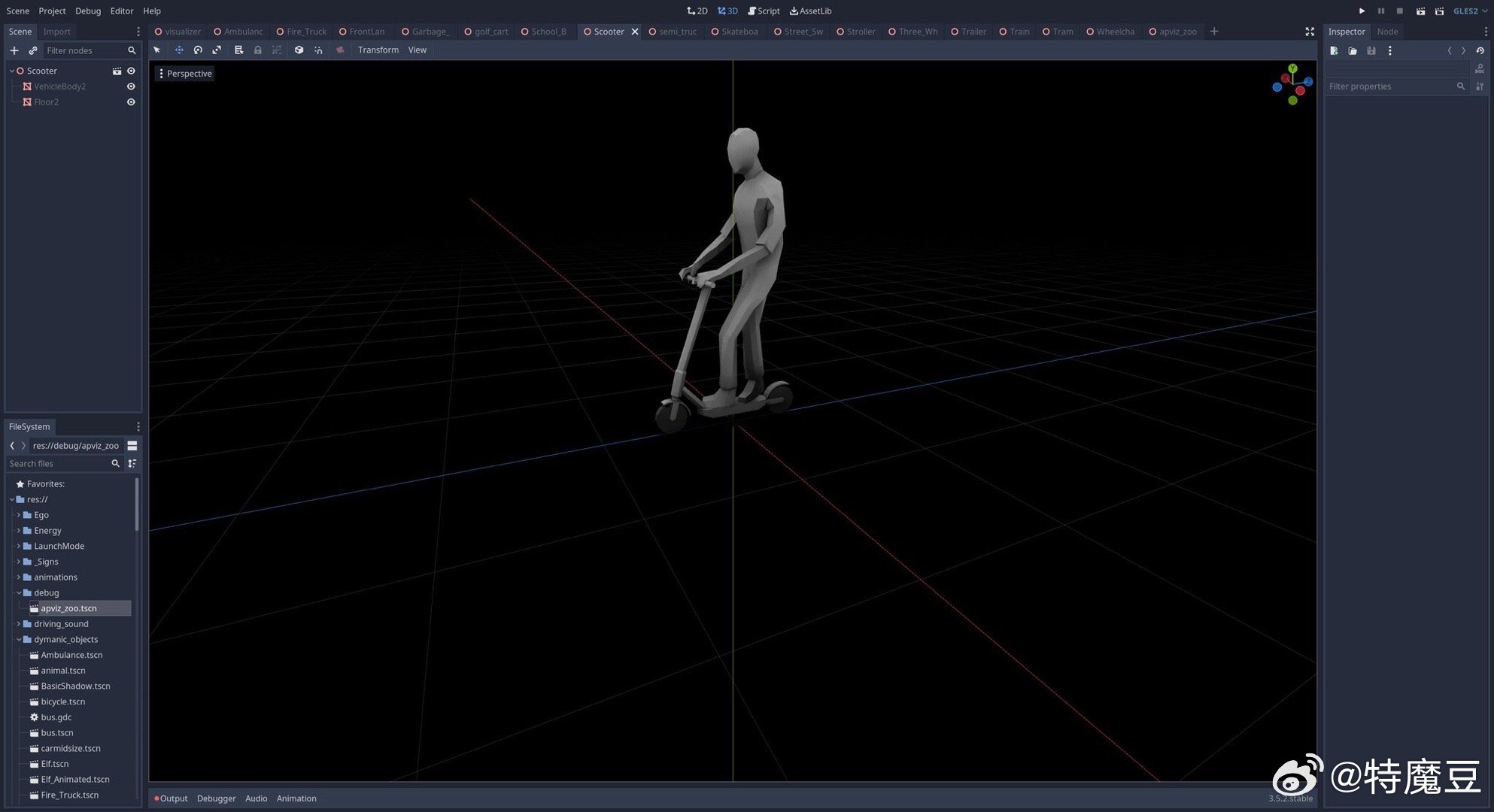This screenshot has height=812, width=1494.
Task: Enable the Use Snap magnet tool
Action: click(318, 50)
